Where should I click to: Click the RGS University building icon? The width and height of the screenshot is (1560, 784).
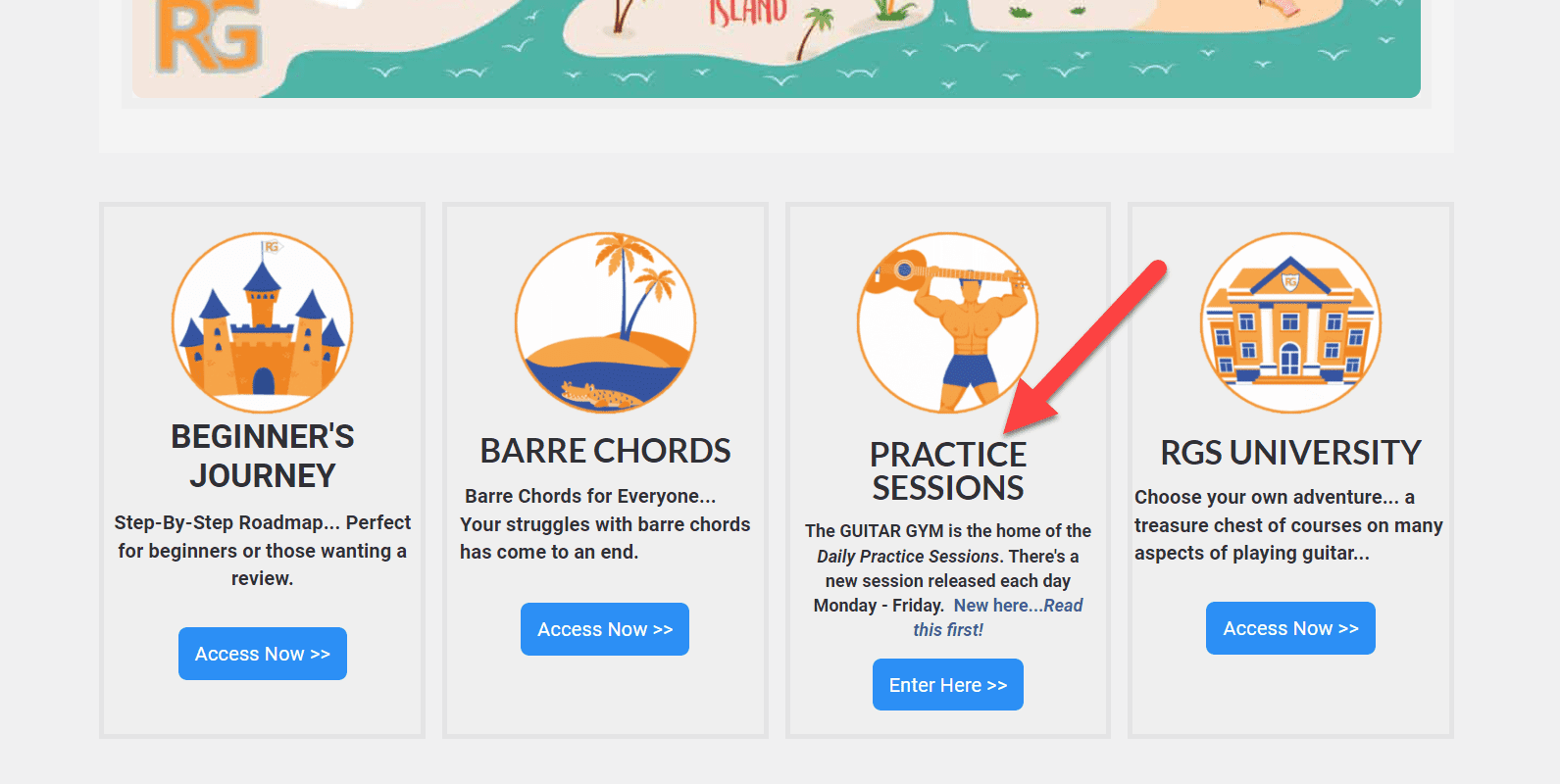1290,322
